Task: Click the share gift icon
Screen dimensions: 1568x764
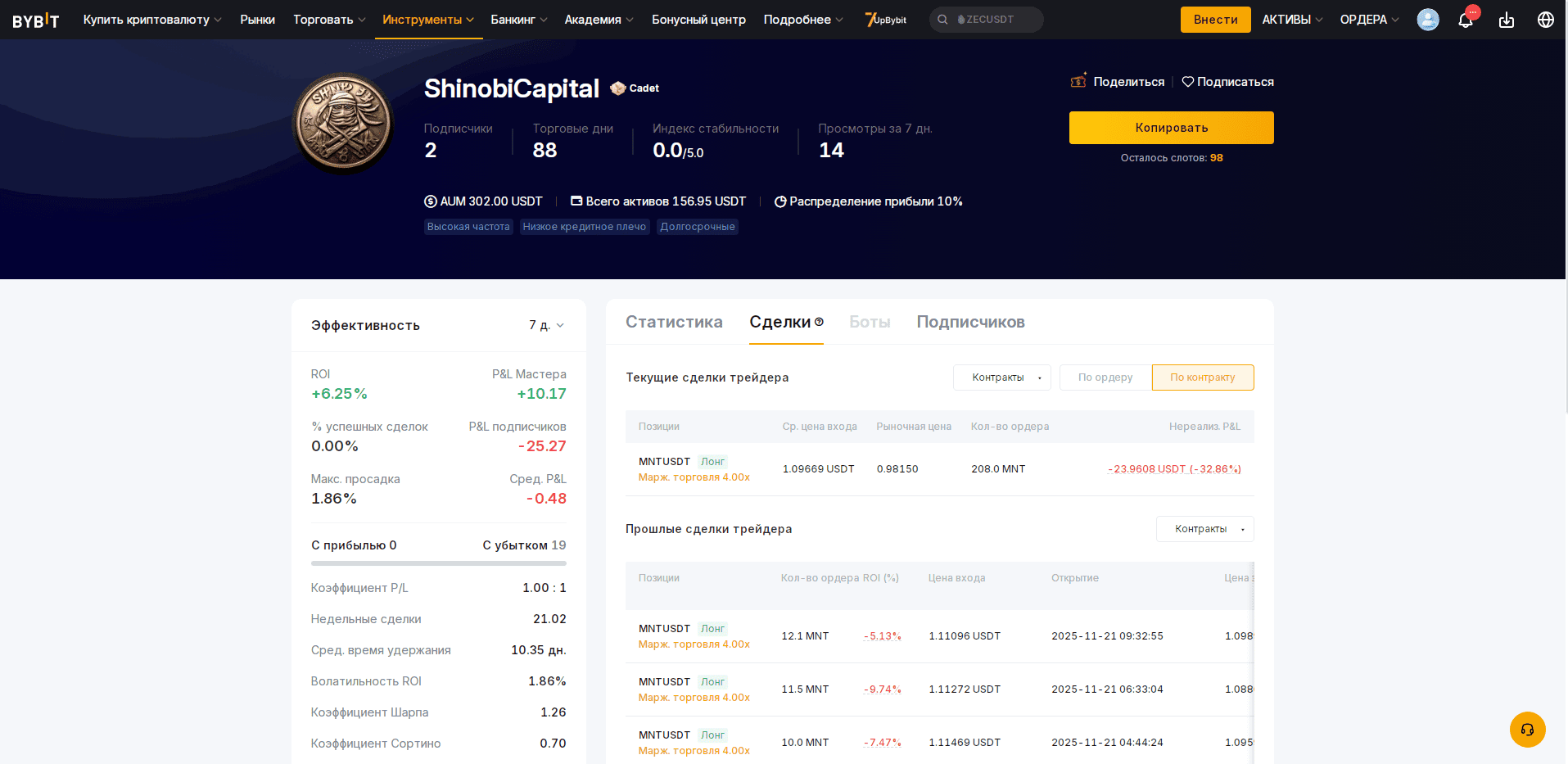Action: click(x=1078, y=80)
